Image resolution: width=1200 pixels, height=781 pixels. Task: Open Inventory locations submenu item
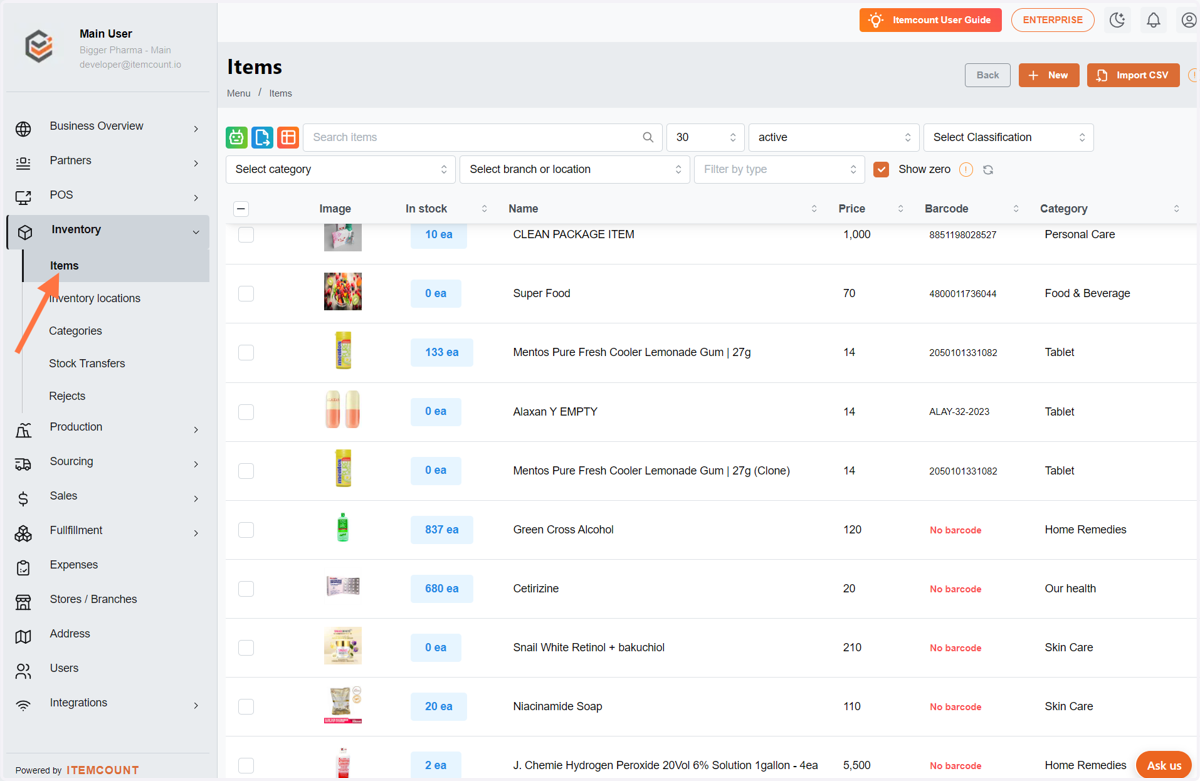click(95, 299)
